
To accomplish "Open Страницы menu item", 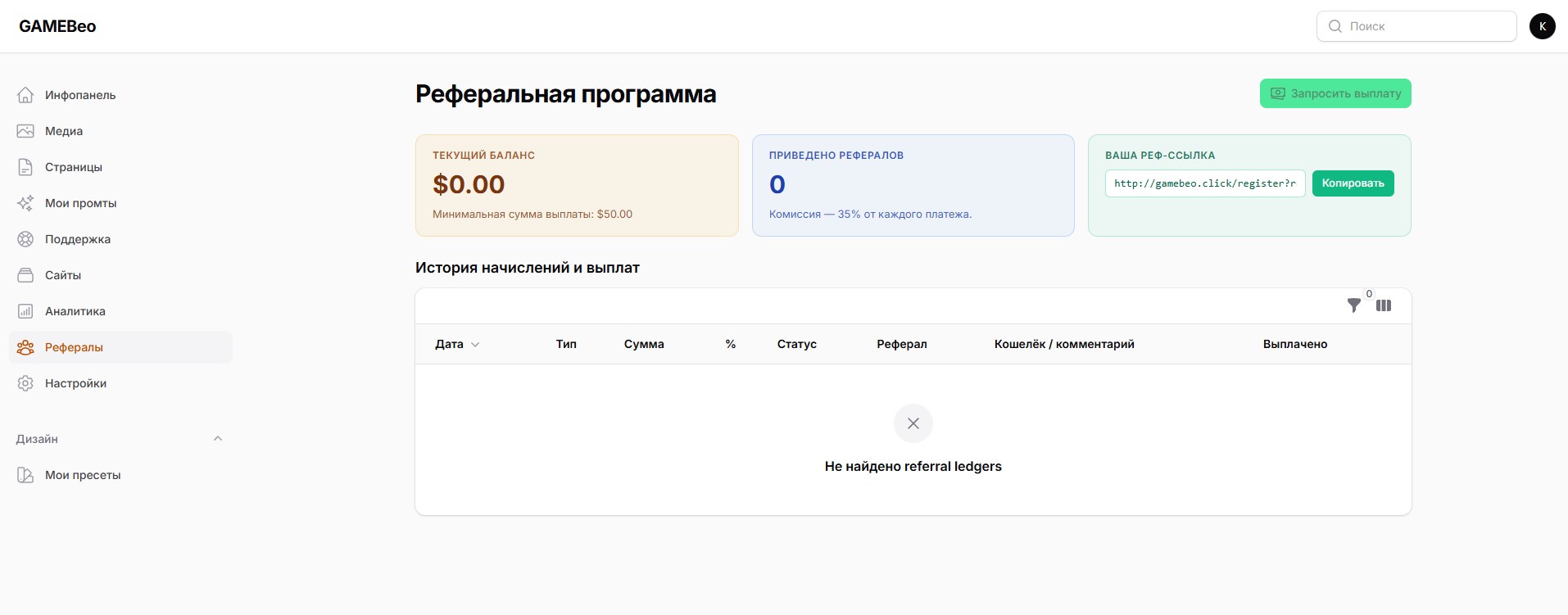I will point(120,167).
